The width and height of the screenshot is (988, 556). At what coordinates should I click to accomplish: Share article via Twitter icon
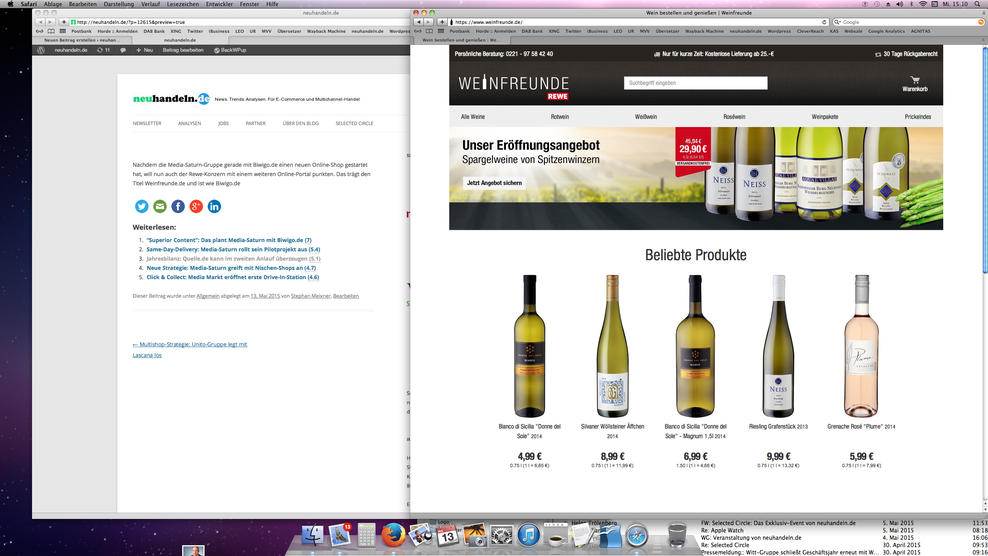pyautogui.click(x=142, y=206)
